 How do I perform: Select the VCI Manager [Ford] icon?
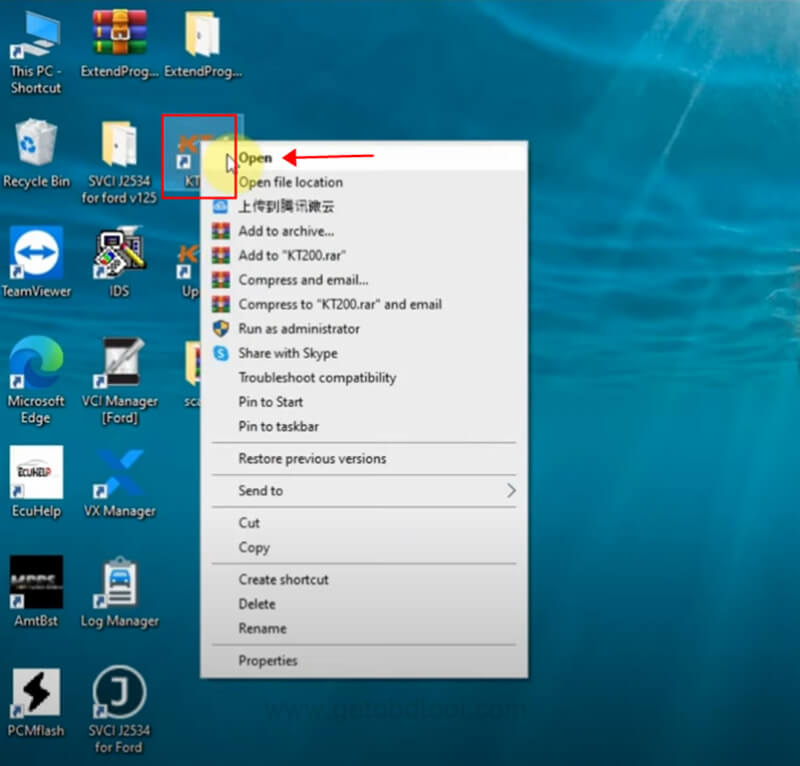pyautogui.click(x=119, y=363)
